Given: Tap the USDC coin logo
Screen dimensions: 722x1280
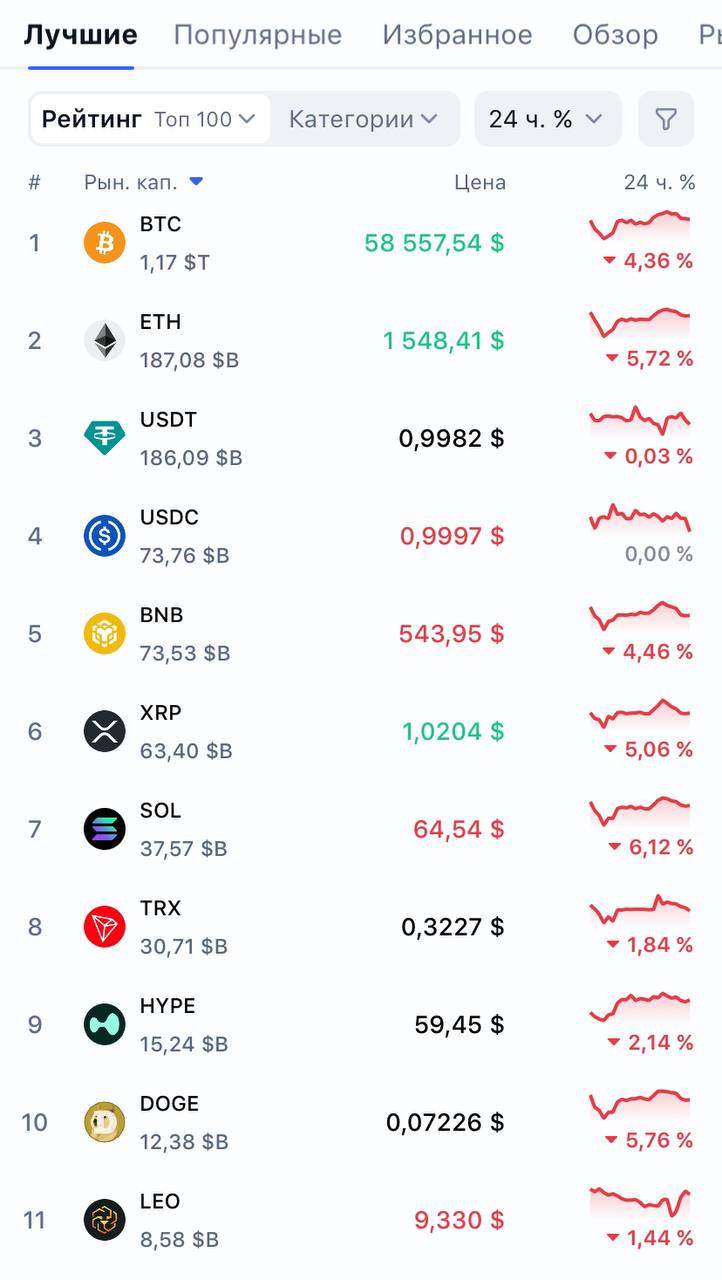Looking at the screenshot, I should pyautogui.click(x=105, y=536).
